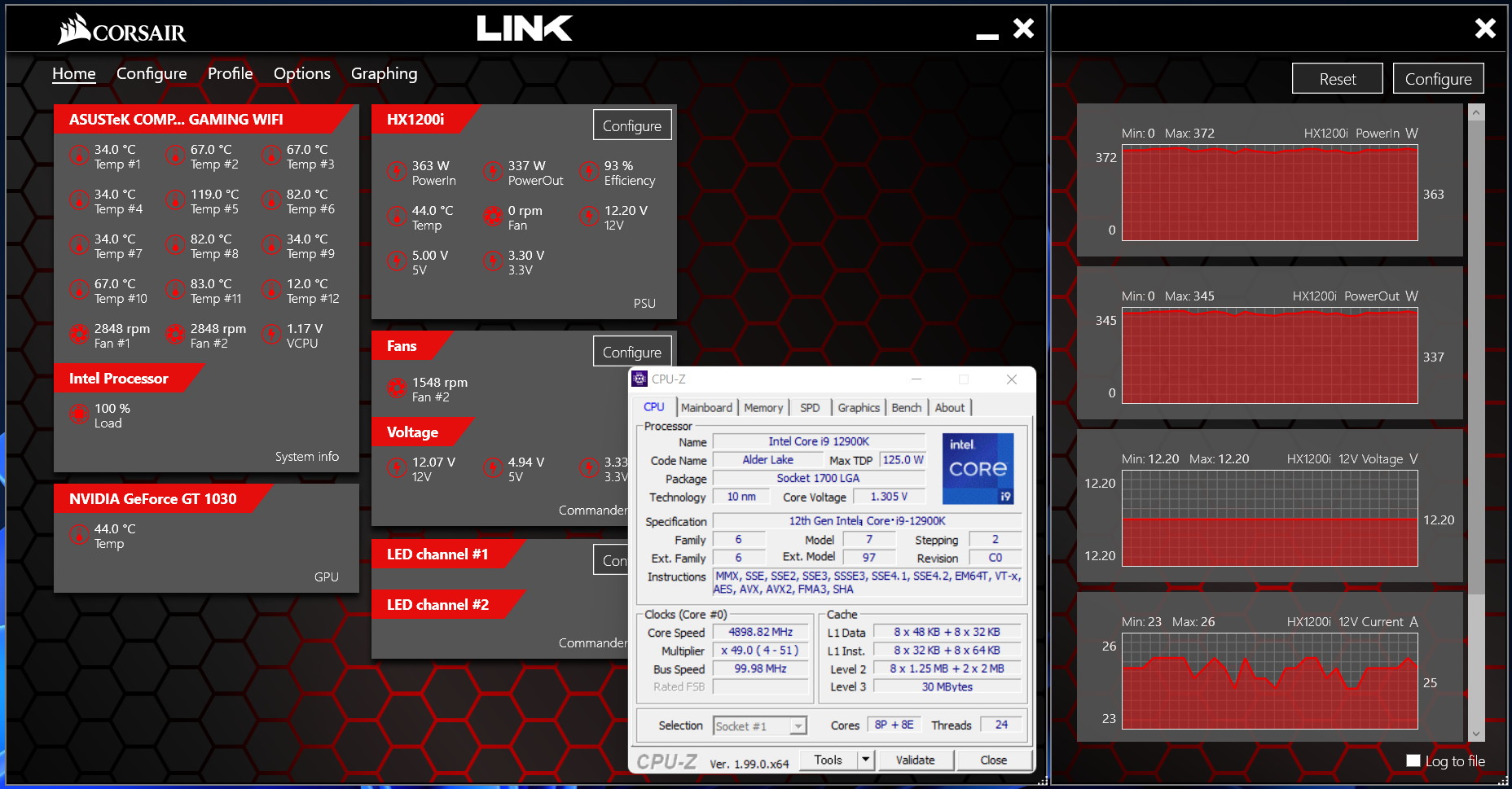The height and width of the screenshot is (789, 1512).
Task: Switch to the SPD tab in CPU-Z
Action: pos(810,407)
